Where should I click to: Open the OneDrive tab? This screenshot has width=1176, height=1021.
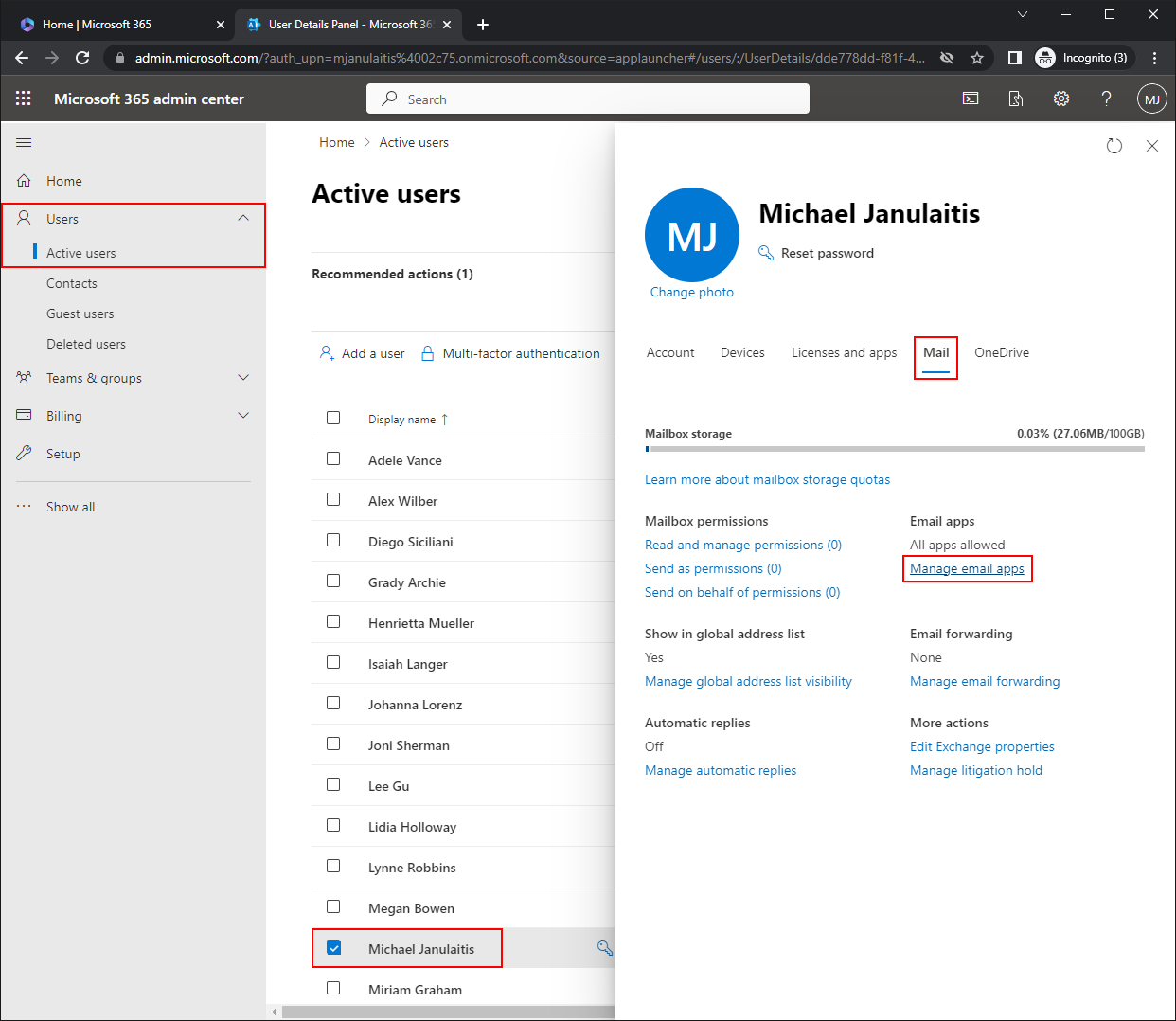click(1002, 352)
